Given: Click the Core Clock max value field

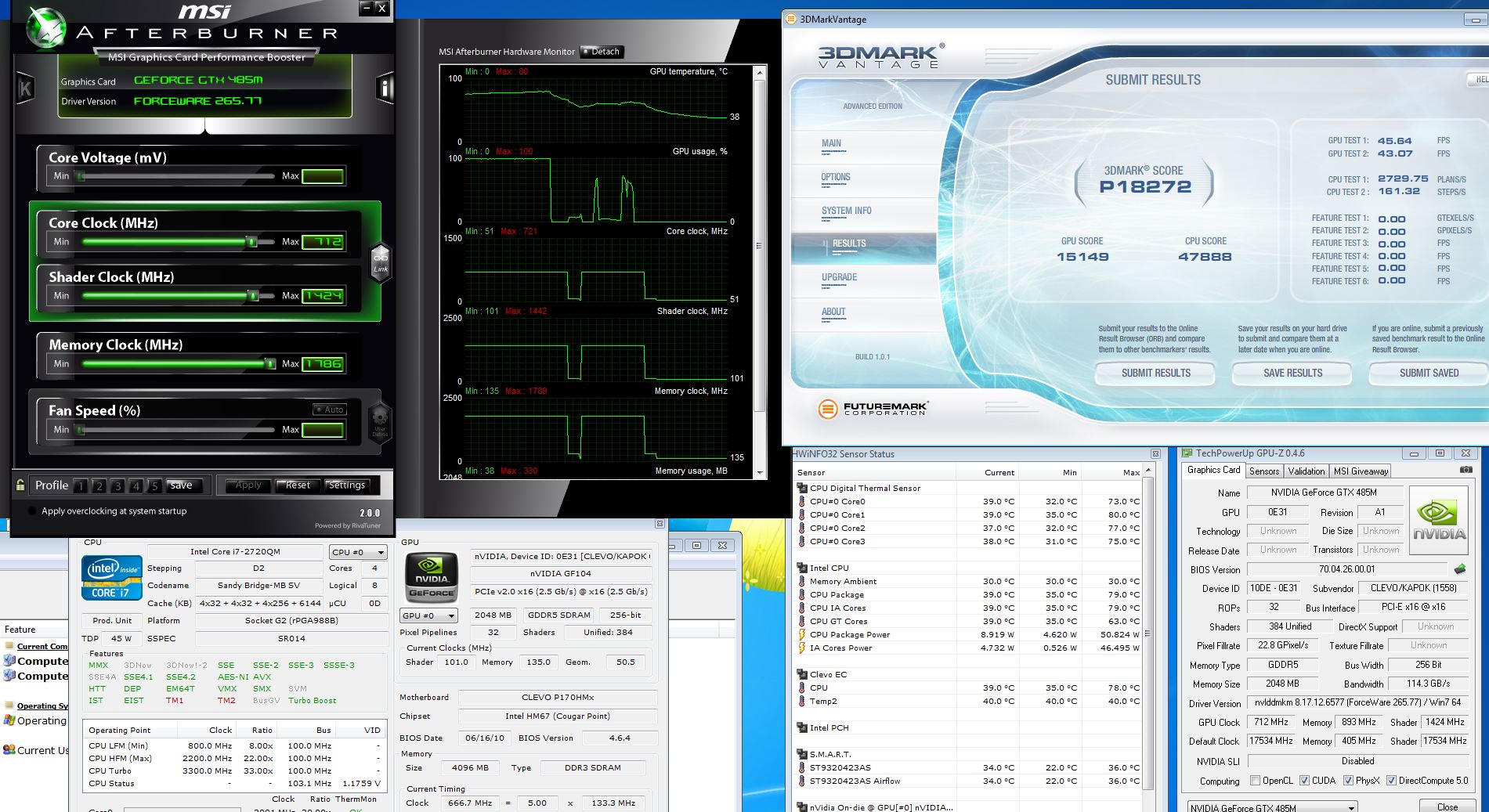Looking at the screenshot, I should pos(323,242).
